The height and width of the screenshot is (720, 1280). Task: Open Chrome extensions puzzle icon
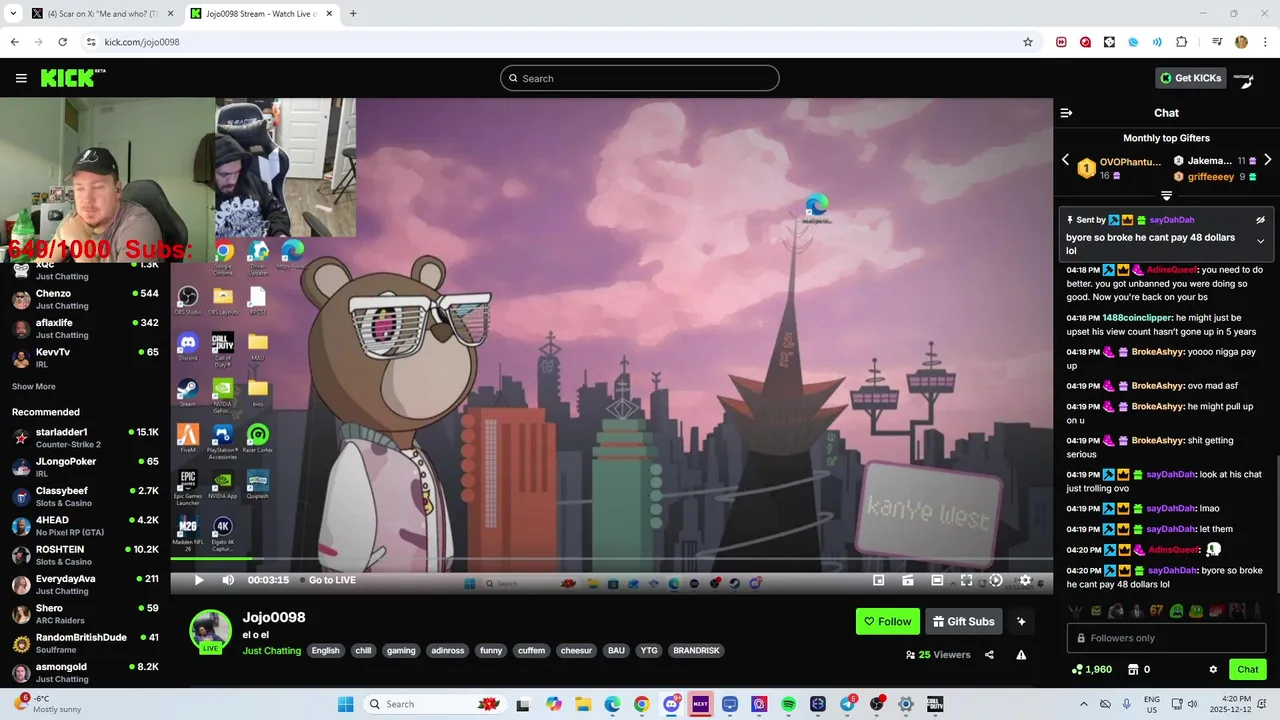[1181, 42]
